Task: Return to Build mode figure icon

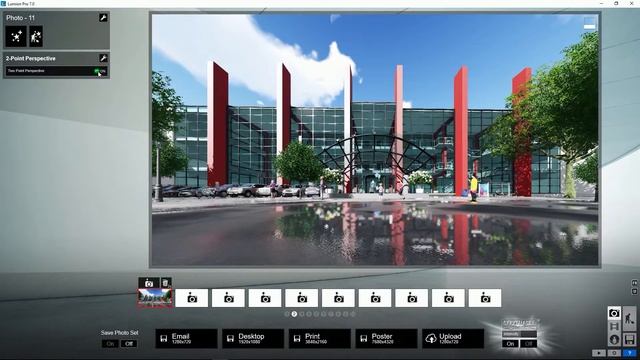Action: click(629, 318)
